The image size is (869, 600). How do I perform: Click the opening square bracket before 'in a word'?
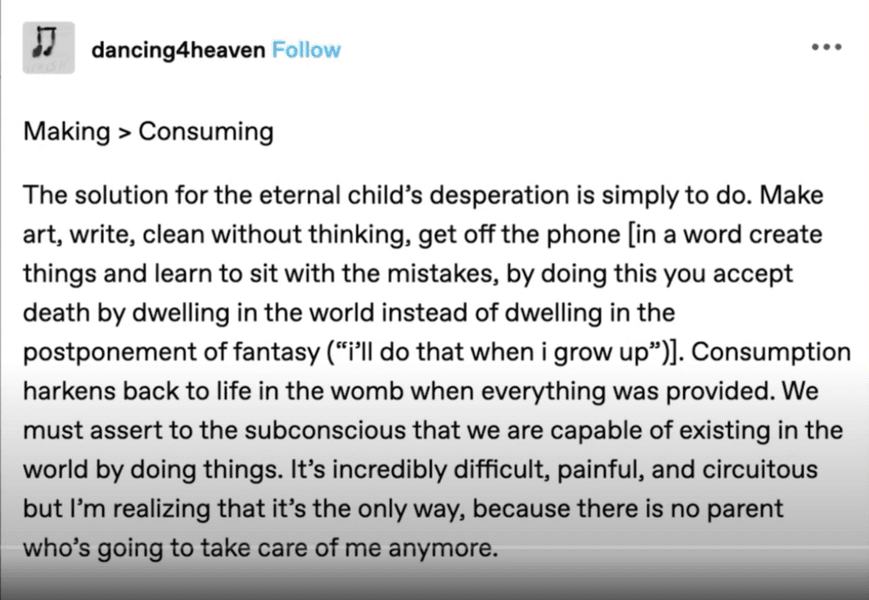pos(631,235)
